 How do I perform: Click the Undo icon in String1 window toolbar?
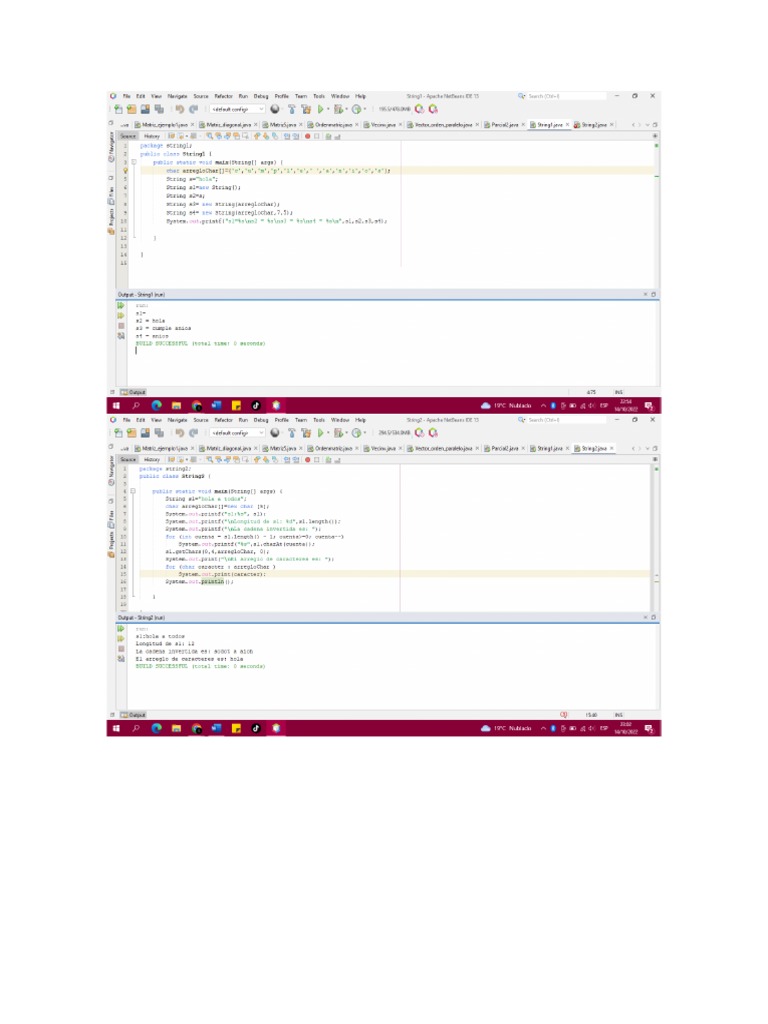pos(180,109)
